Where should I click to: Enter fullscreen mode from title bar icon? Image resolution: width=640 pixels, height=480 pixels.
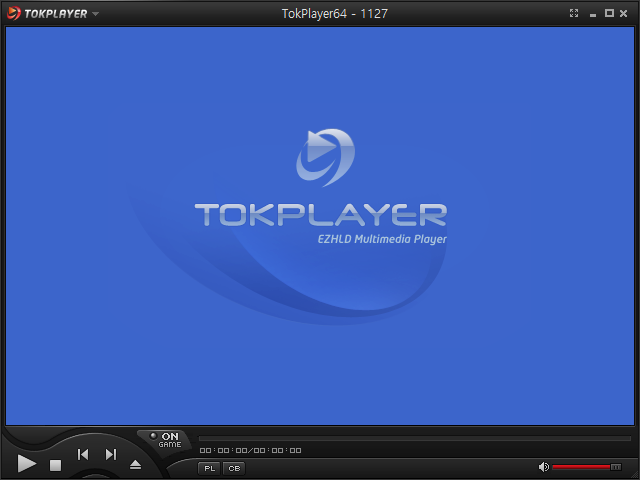click(574, 13)
